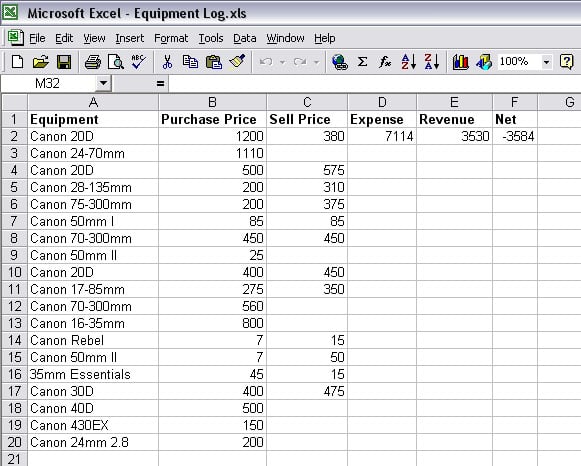
Task: Click the Sort Descending Z-A icon
Action: point(432,61)
